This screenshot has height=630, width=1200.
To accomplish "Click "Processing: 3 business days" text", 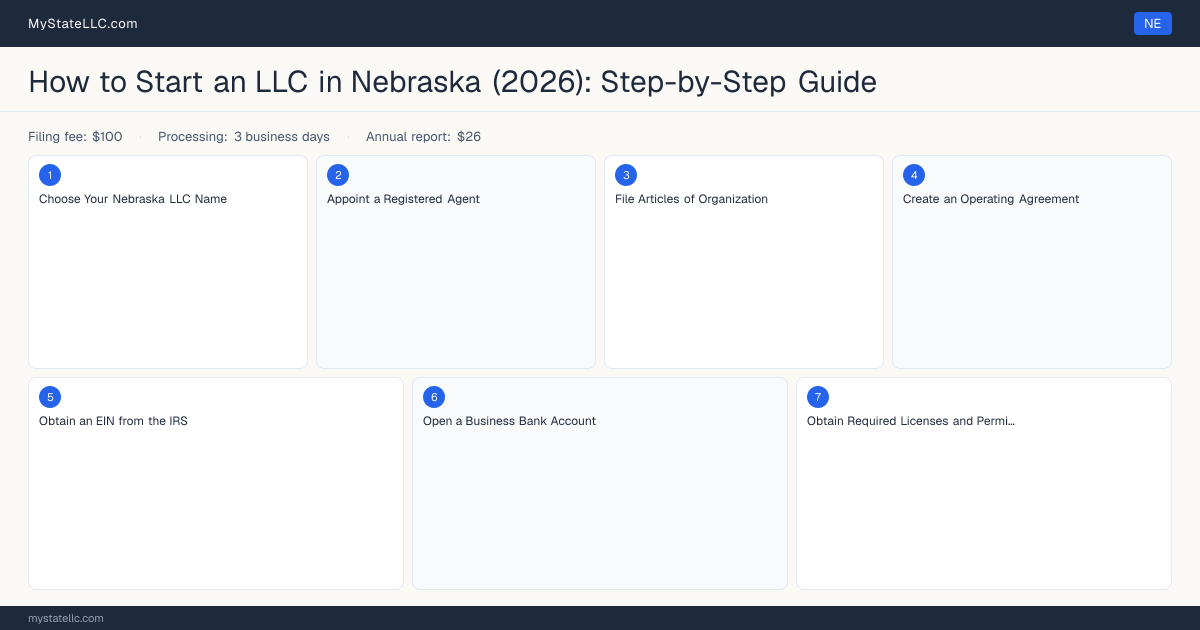I will (x=244, y=137).
